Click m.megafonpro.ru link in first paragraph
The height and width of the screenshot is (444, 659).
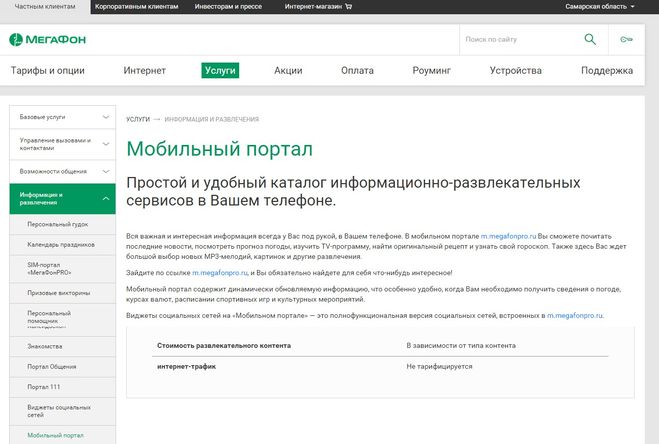pos(508,236)
